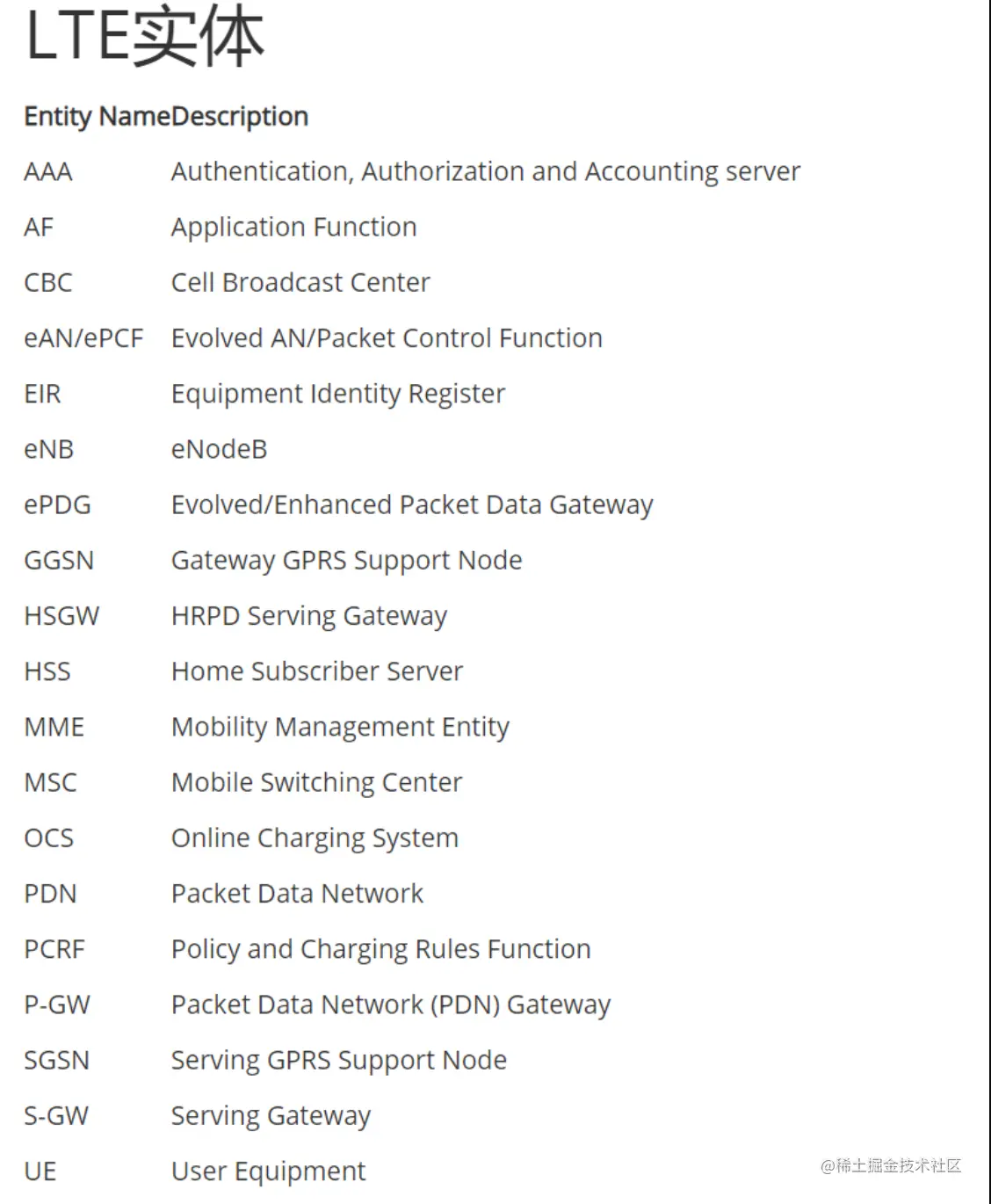Image resolution: width=991 pixels, height=1204 pixels.
Task: Click Serving GPRS Support Node description
Action: tap(339, 1061)
